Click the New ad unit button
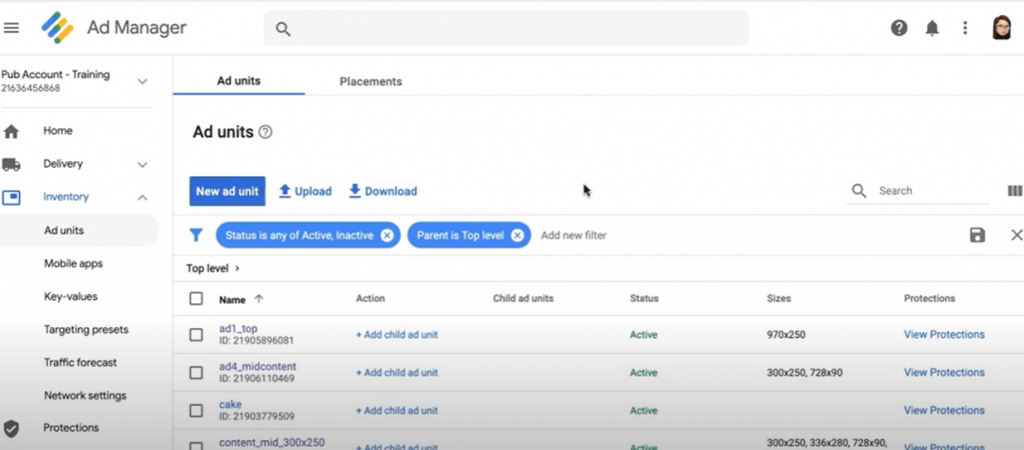The width and height of the screenshot is (1024, 450). pos(227,191)
